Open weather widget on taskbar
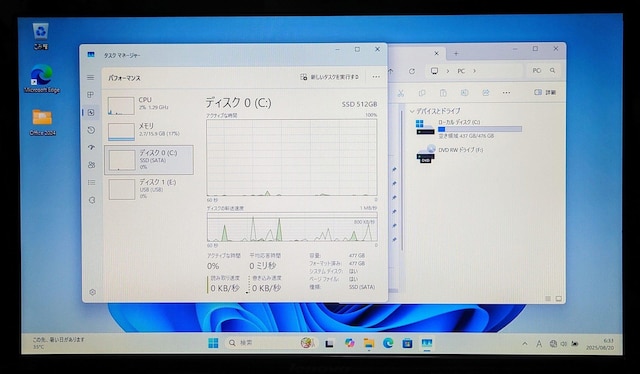Screen dimensions: 640x374 pos(59,343)
